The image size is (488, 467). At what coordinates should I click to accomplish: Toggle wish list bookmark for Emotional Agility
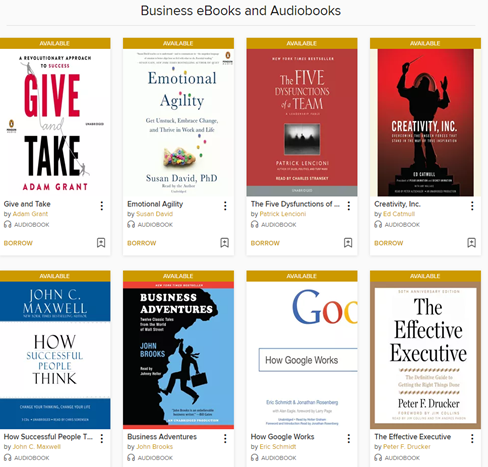tap(225, 243)
